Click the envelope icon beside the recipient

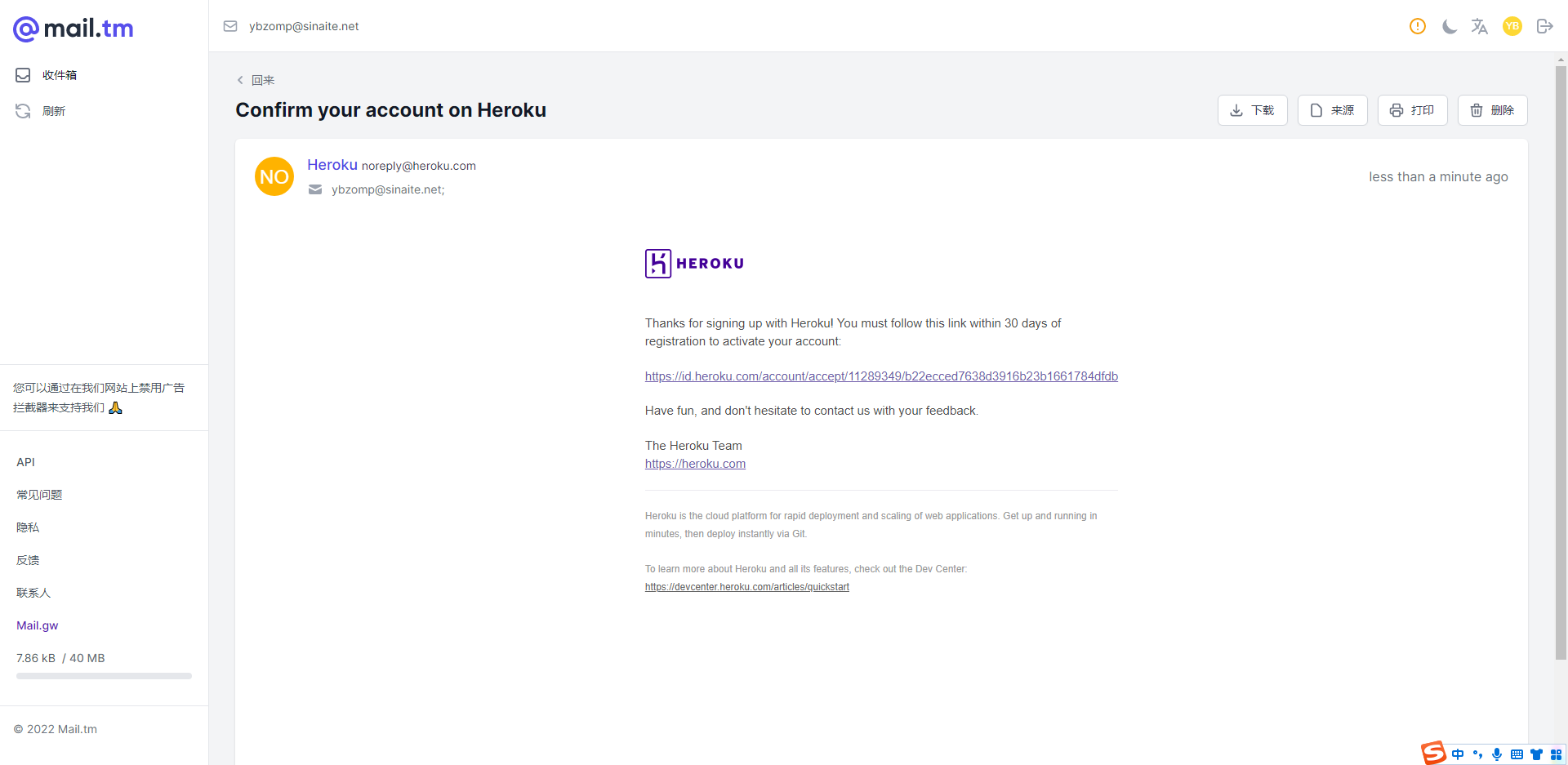315,189
